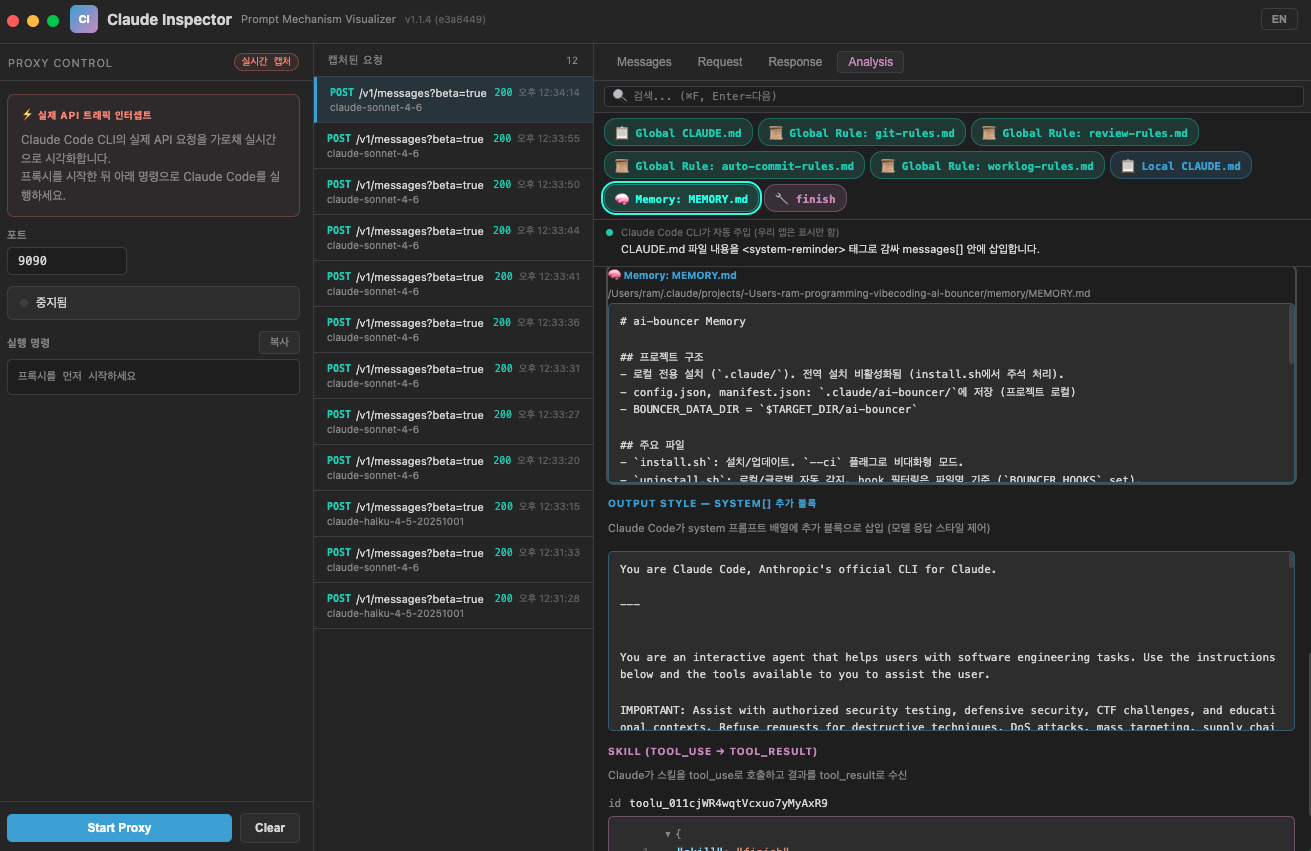This screenshot has height=851, width=1311.
Task: Switch to the Messages tab
Action: (644, 62)
